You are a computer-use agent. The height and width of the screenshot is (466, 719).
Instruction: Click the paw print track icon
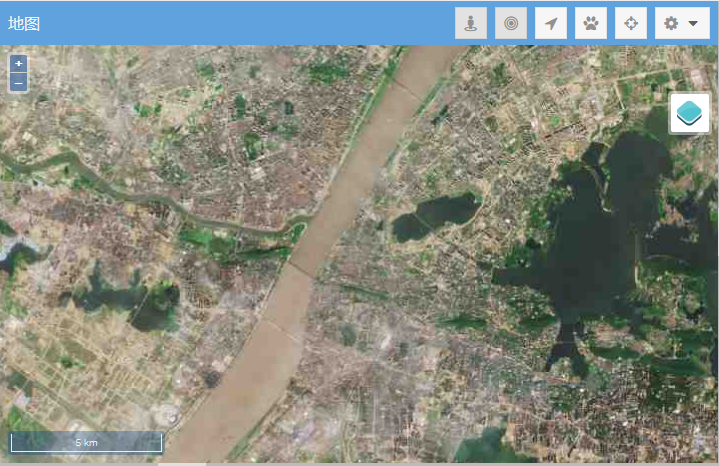pyautogui.click(x=591, y=23)
